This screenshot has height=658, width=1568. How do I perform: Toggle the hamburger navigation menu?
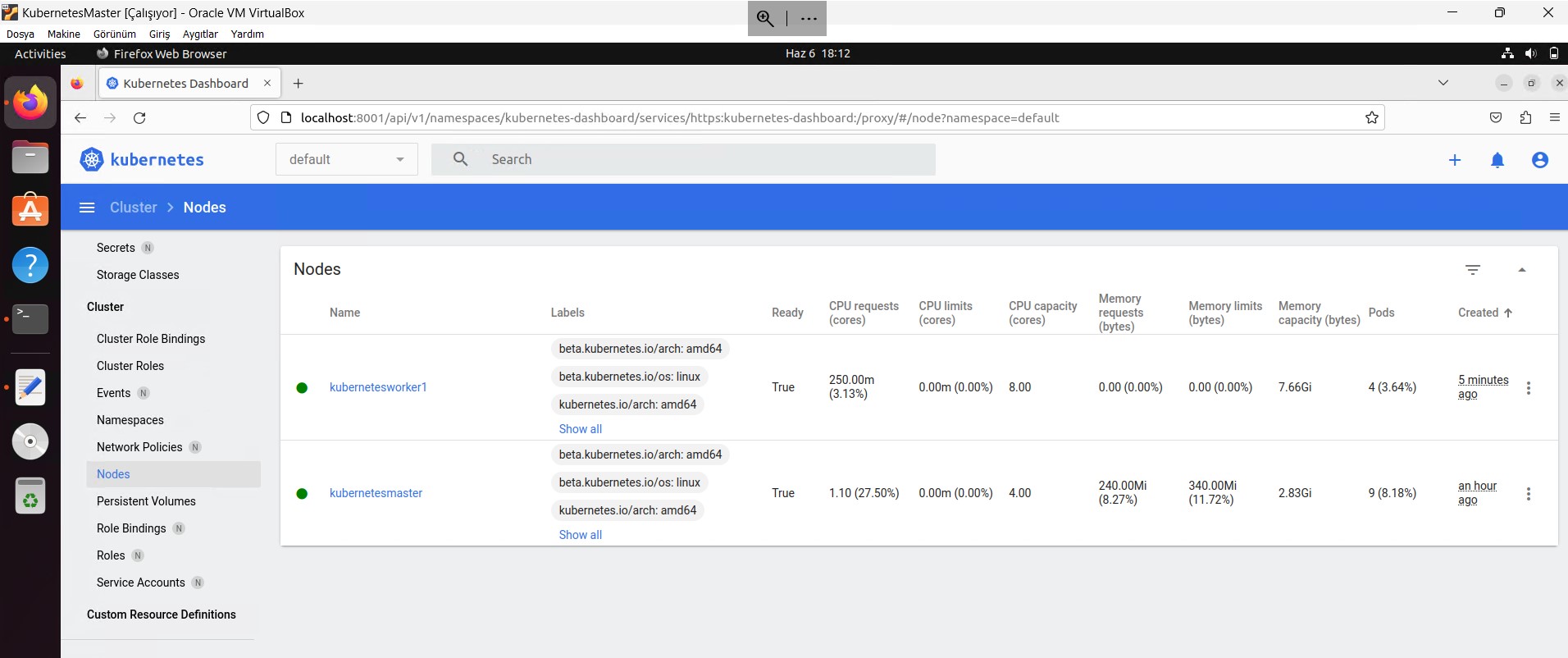click(x=87, y=208)
